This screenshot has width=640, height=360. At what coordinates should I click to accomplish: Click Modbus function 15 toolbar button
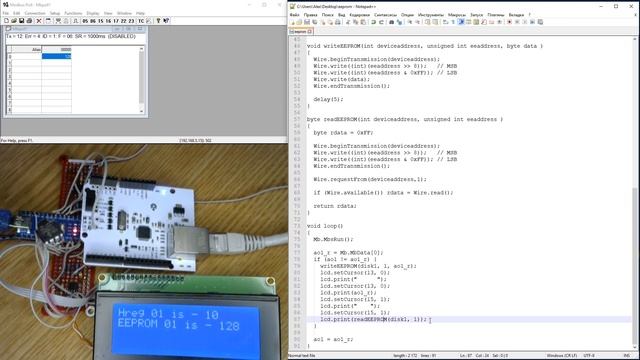pyautogui.click(x=101, y=21)
